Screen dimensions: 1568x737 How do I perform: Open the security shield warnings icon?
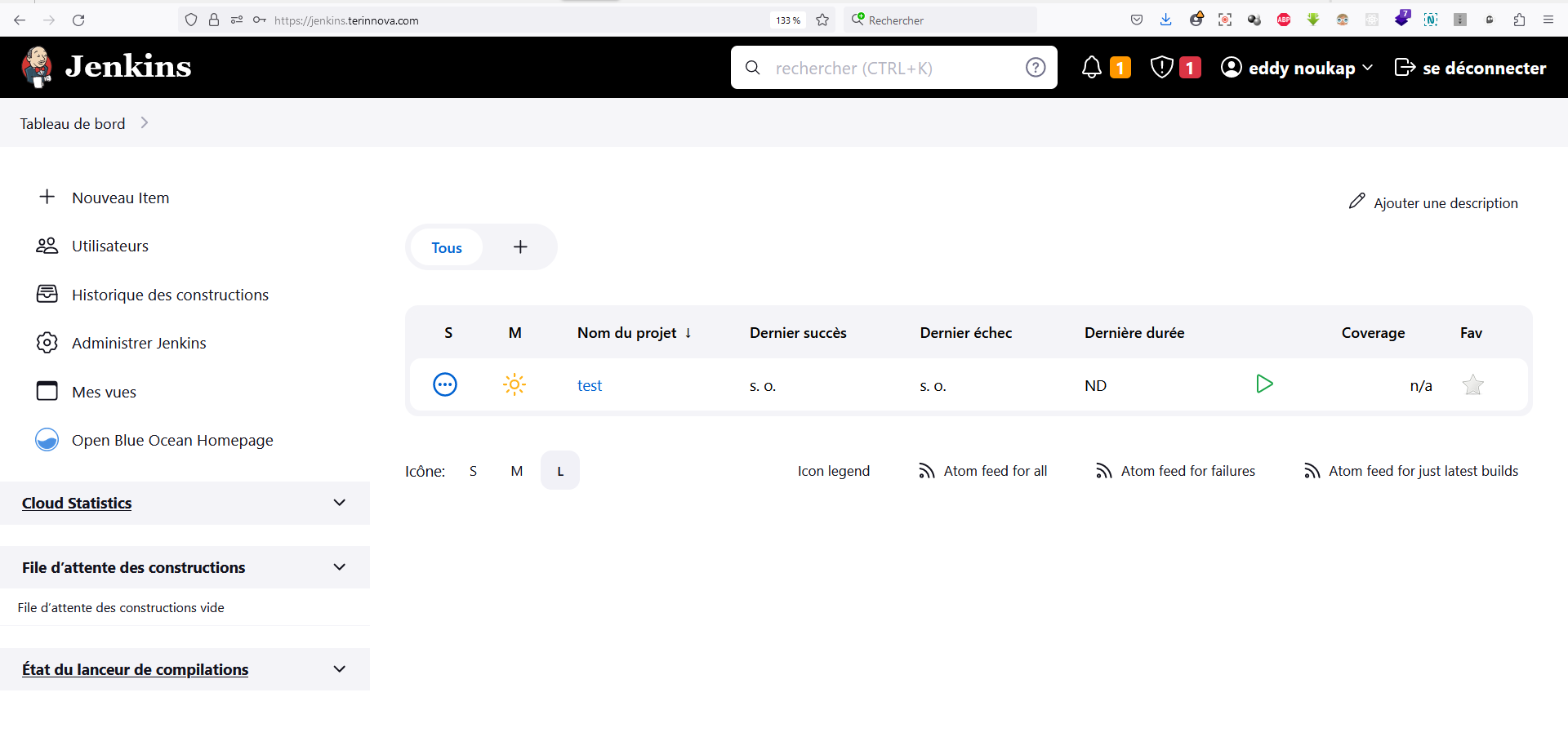(x=1161, y=68)
